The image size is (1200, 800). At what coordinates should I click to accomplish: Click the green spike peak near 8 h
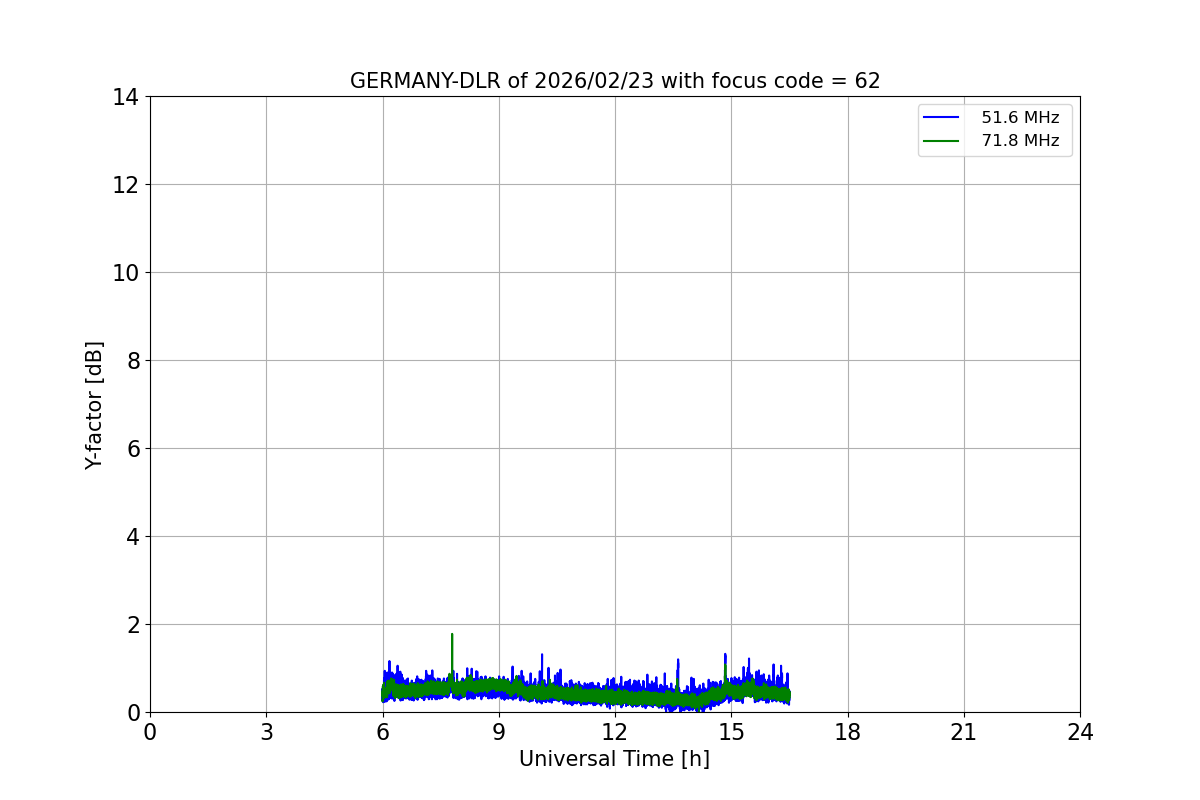coord(452,634)
